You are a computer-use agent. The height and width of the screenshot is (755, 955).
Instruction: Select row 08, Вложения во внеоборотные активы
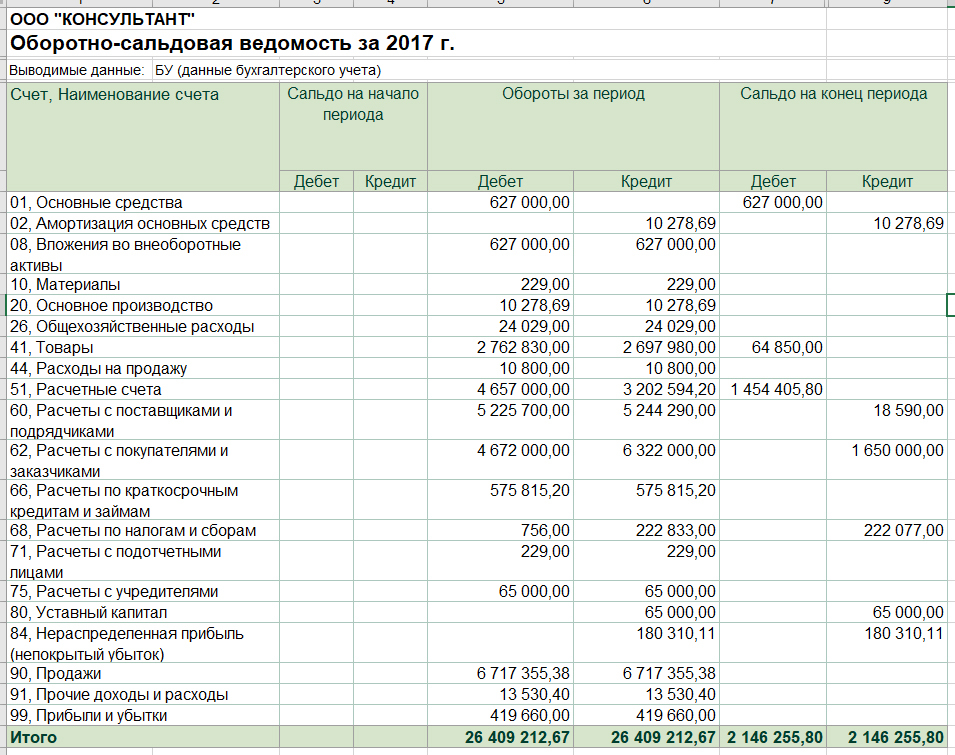pyautogui.click(x=478, y=254)
